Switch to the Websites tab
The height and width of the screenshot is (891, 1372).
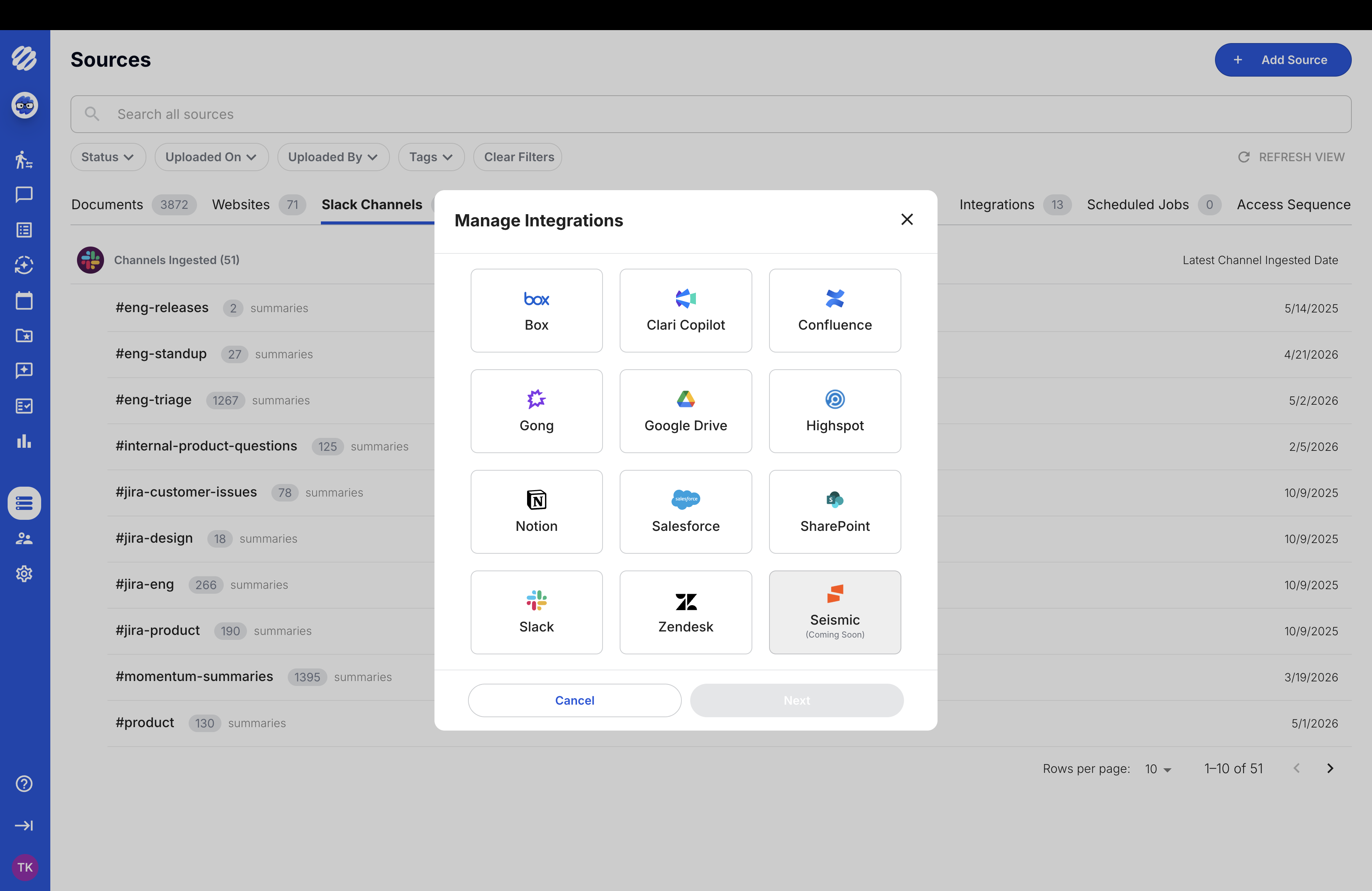tap(258, 205)
